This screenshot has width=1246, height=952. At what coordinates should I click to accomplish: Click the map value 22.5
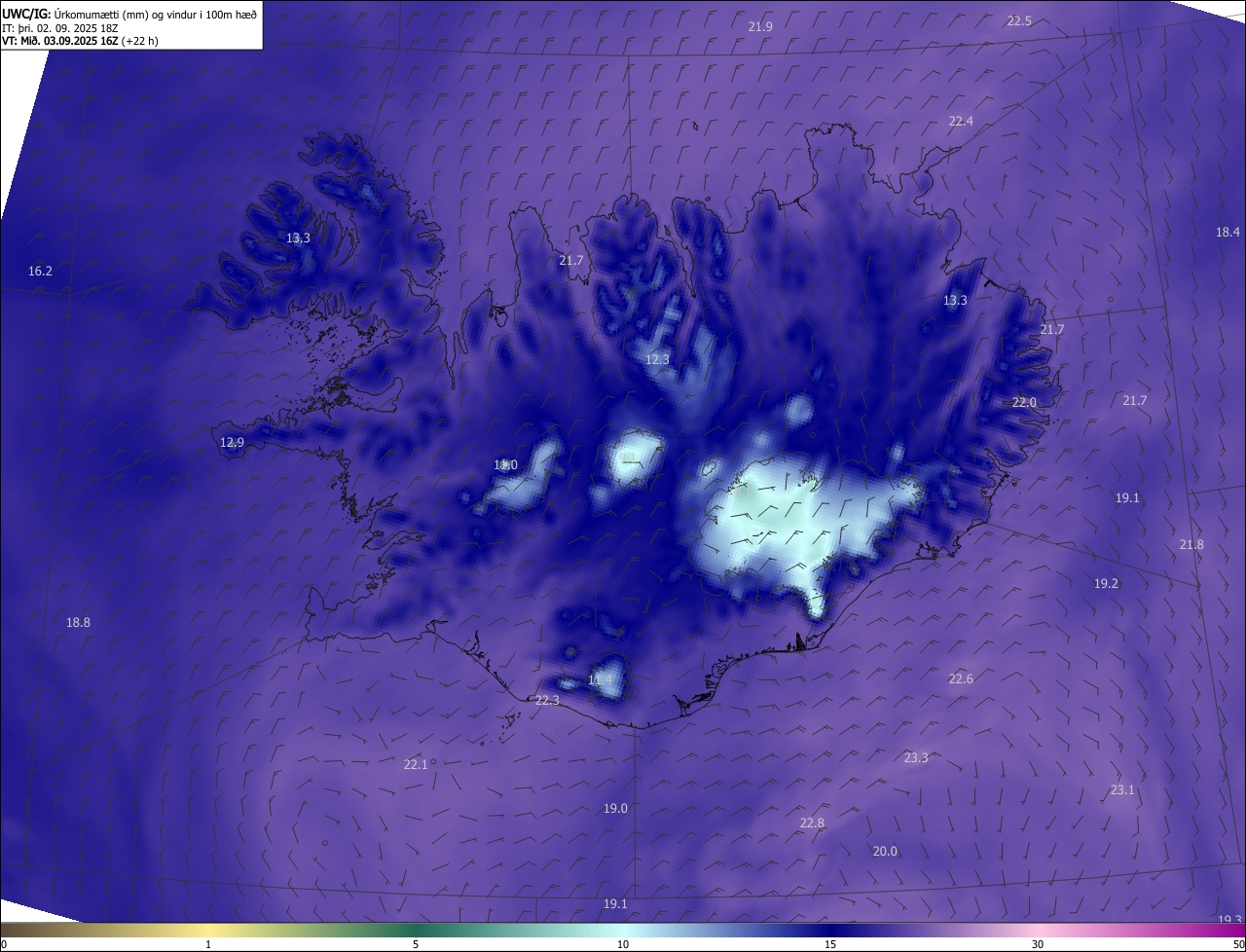pyautogui.click(x=1019, y=20)
